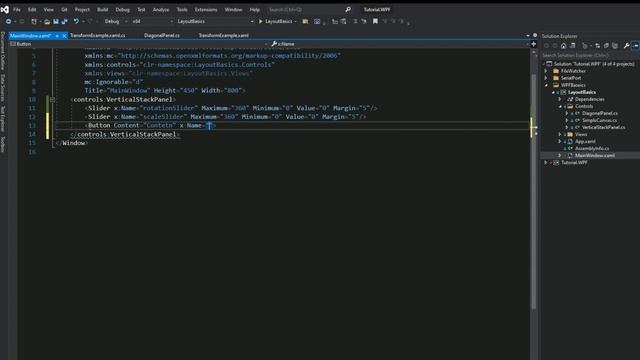The image size is (640, 360).
Task: Click the Properties wrench in Solution Explorer
Action: (x=627, y=46)
